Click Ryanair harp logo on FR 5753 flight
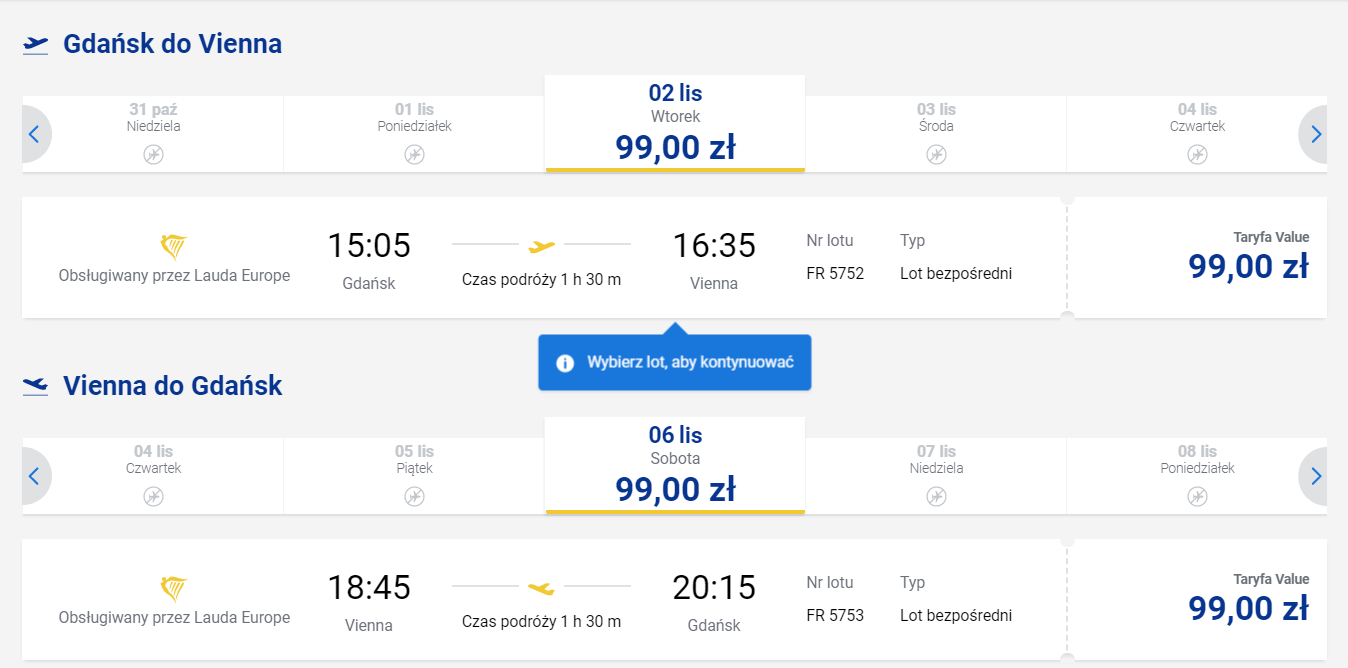 point(174,588)
